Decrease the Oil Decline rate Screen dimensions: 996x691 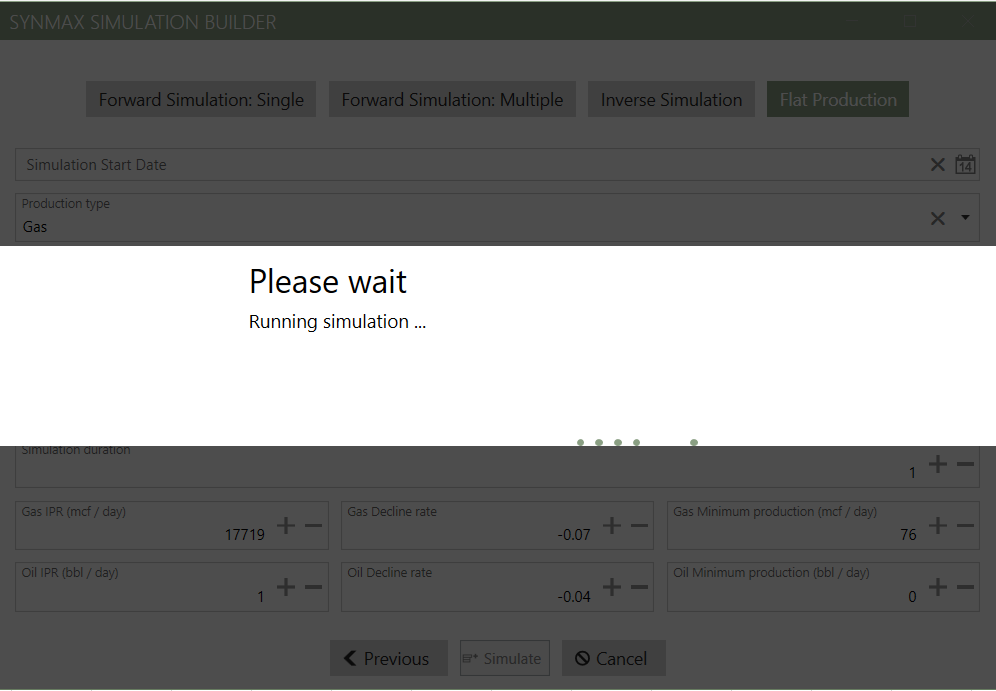[639, 588]
